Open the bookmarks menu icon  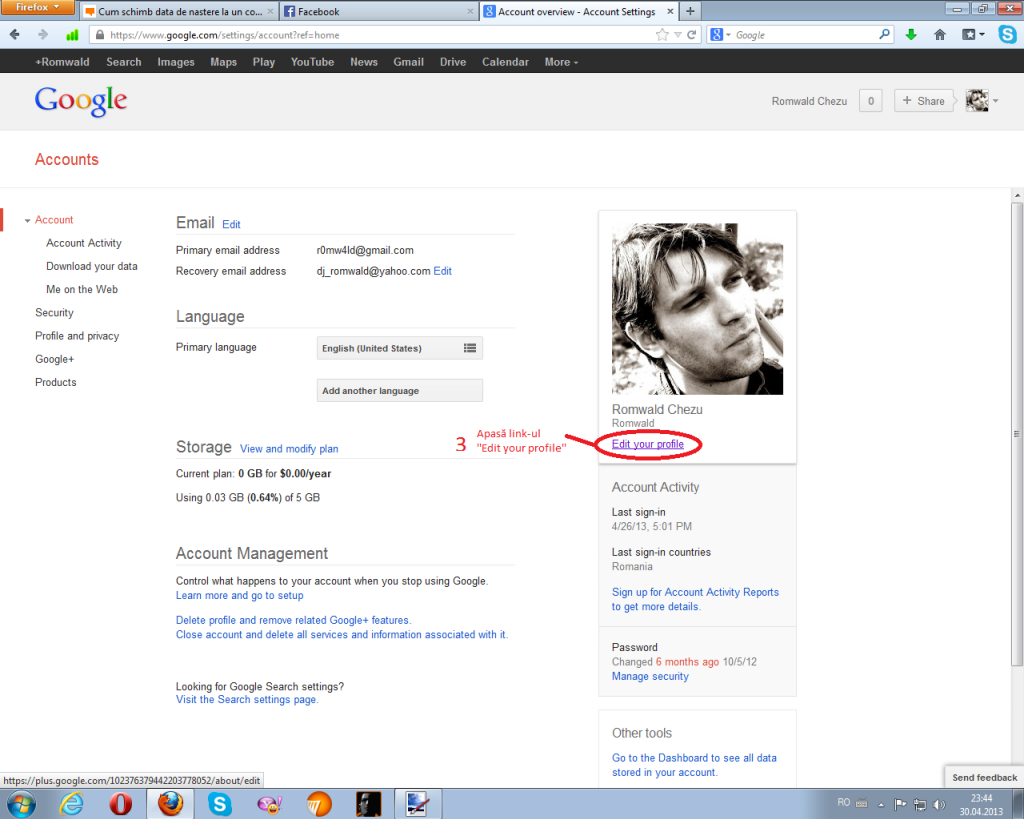972,35
